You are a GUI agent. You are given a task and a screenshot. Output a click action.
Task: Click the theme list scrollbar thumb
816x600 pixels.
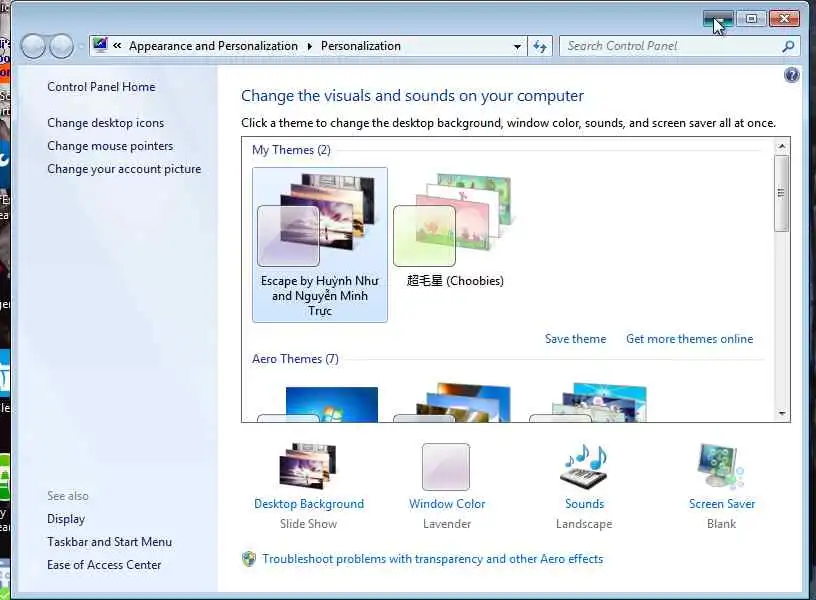(x=781, y=193)
